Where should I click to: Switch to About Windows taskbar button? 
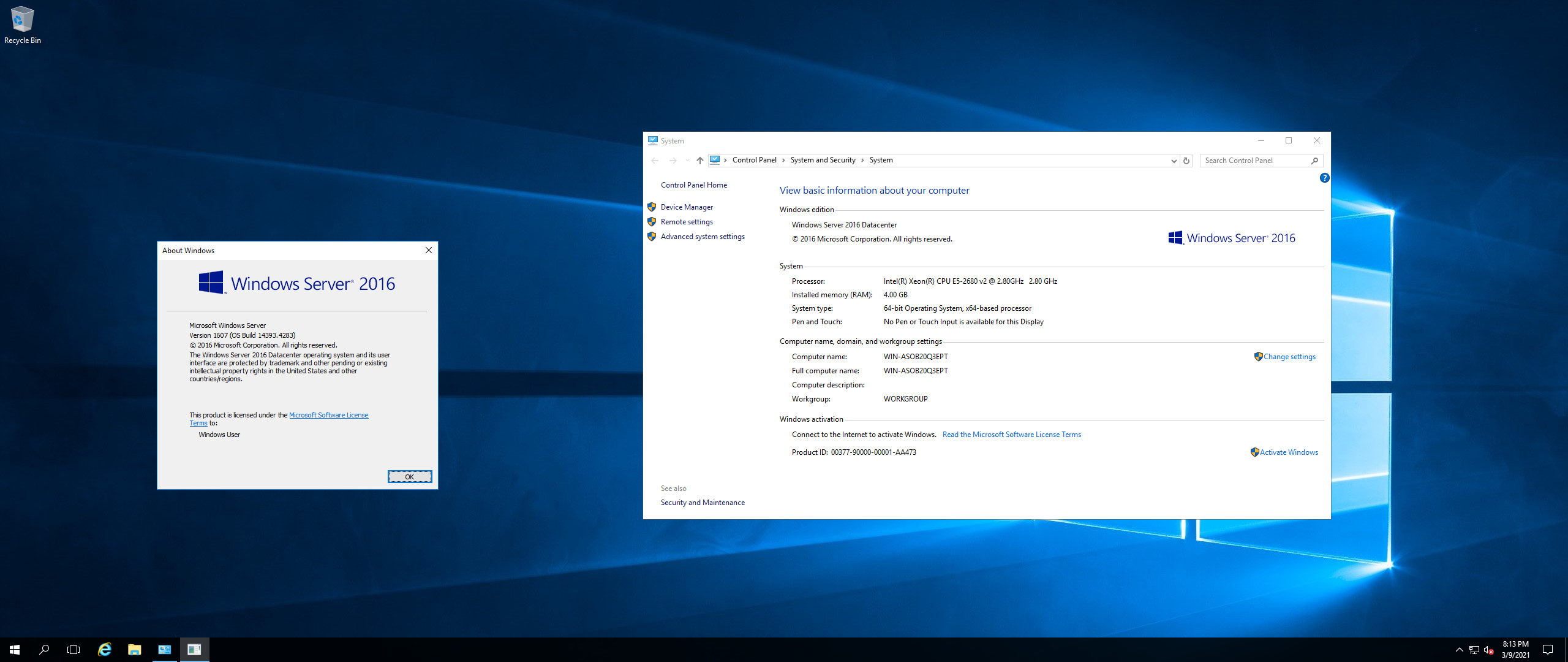tap(195, 650)
